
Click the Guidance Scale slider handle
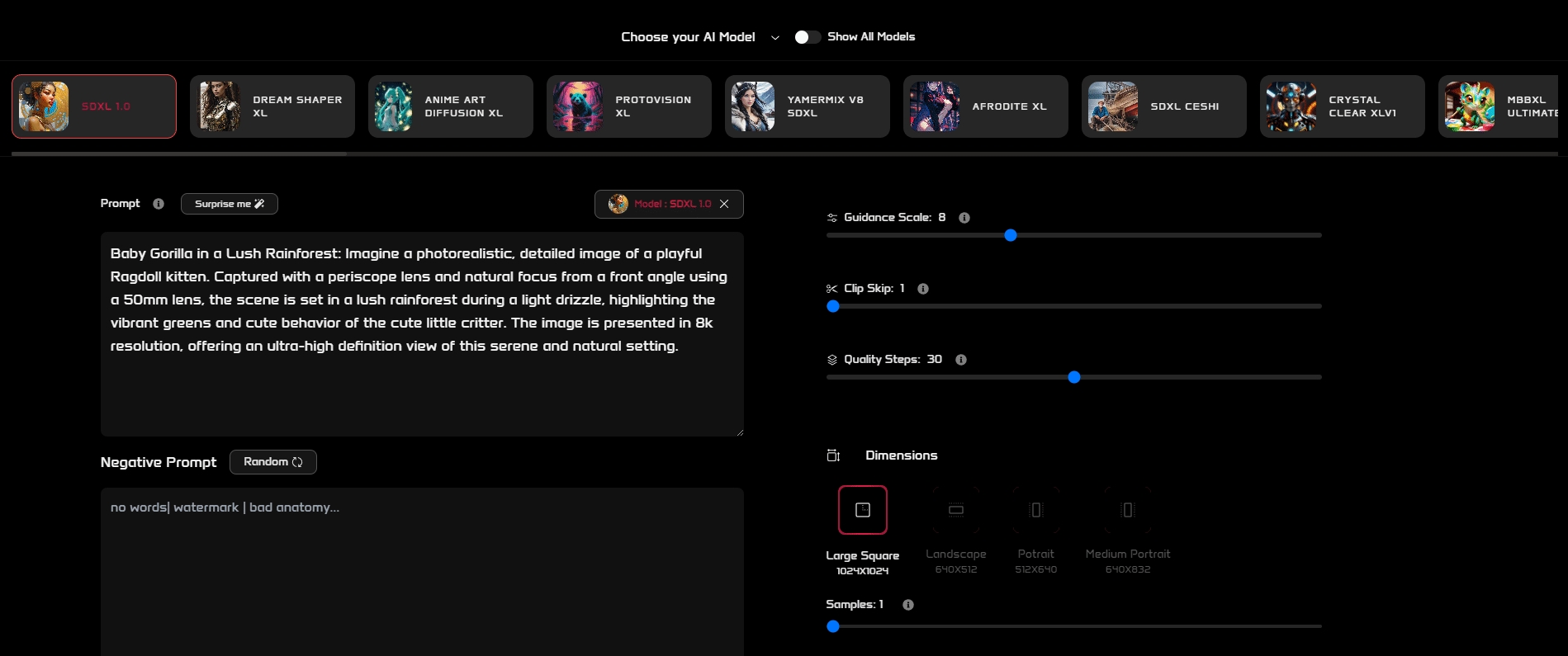point(1010,235)
